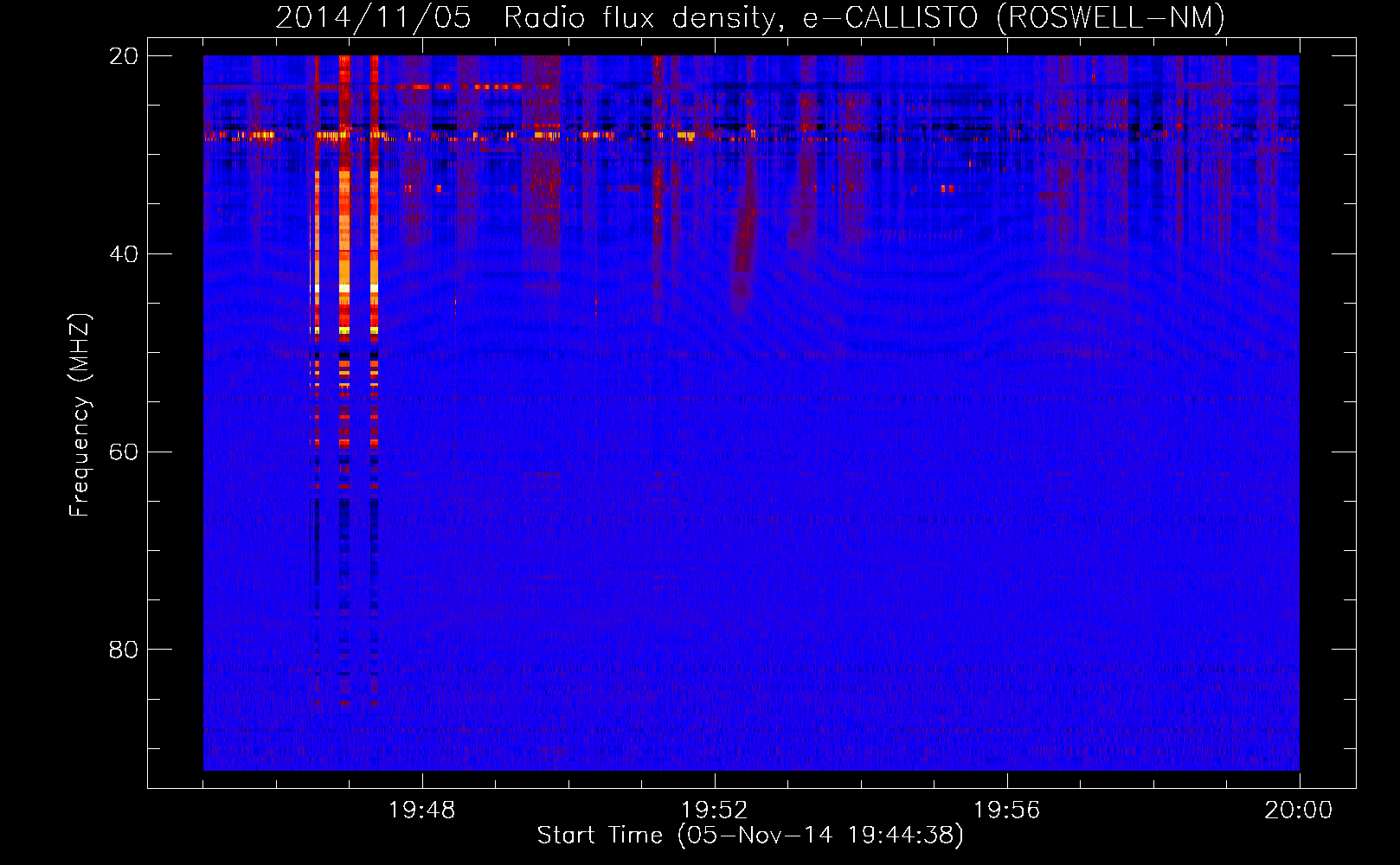Screen dimensions: 1400x865
Task: Click the frequency tick label "20"
Action: coord(124,56)
